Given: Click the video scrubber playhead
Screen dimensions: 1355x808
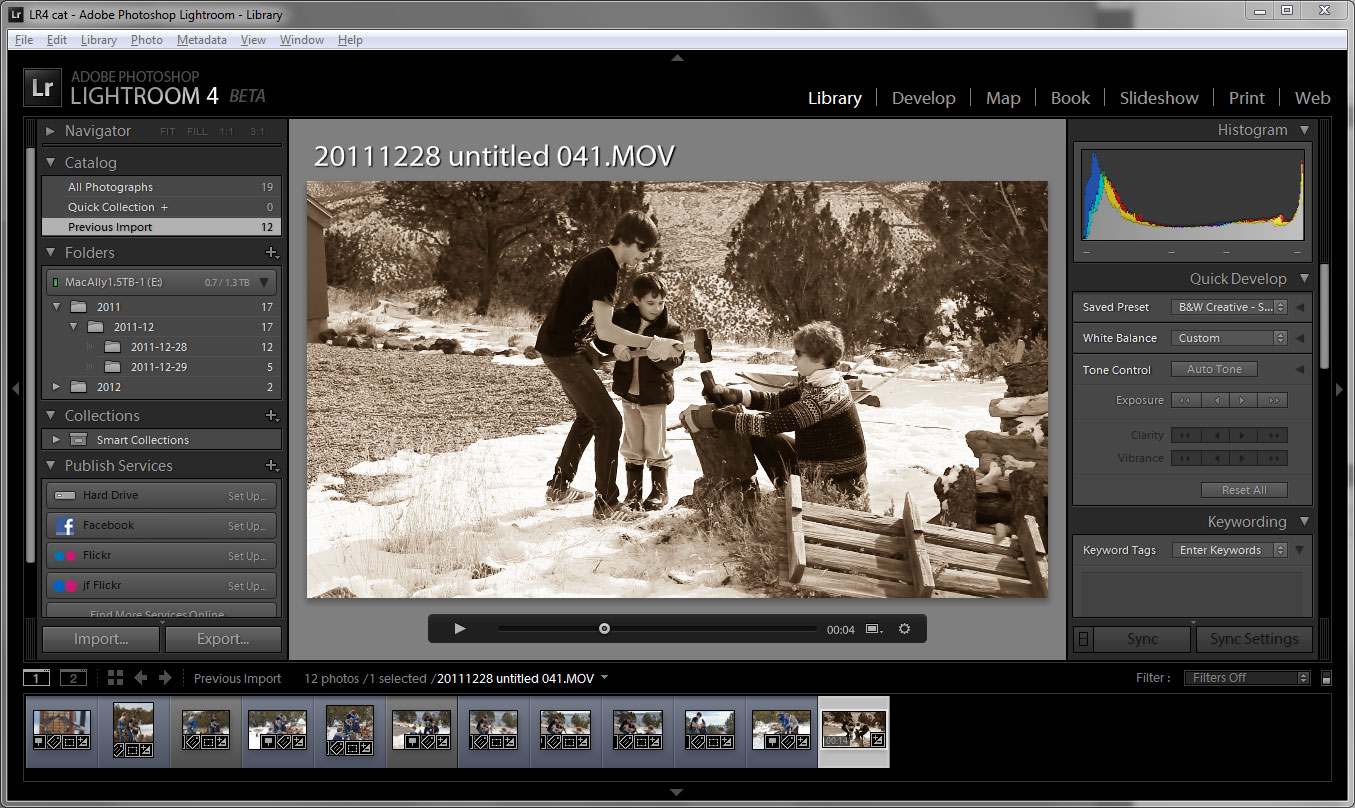Looking at the screenshot, I should point(604,629).
